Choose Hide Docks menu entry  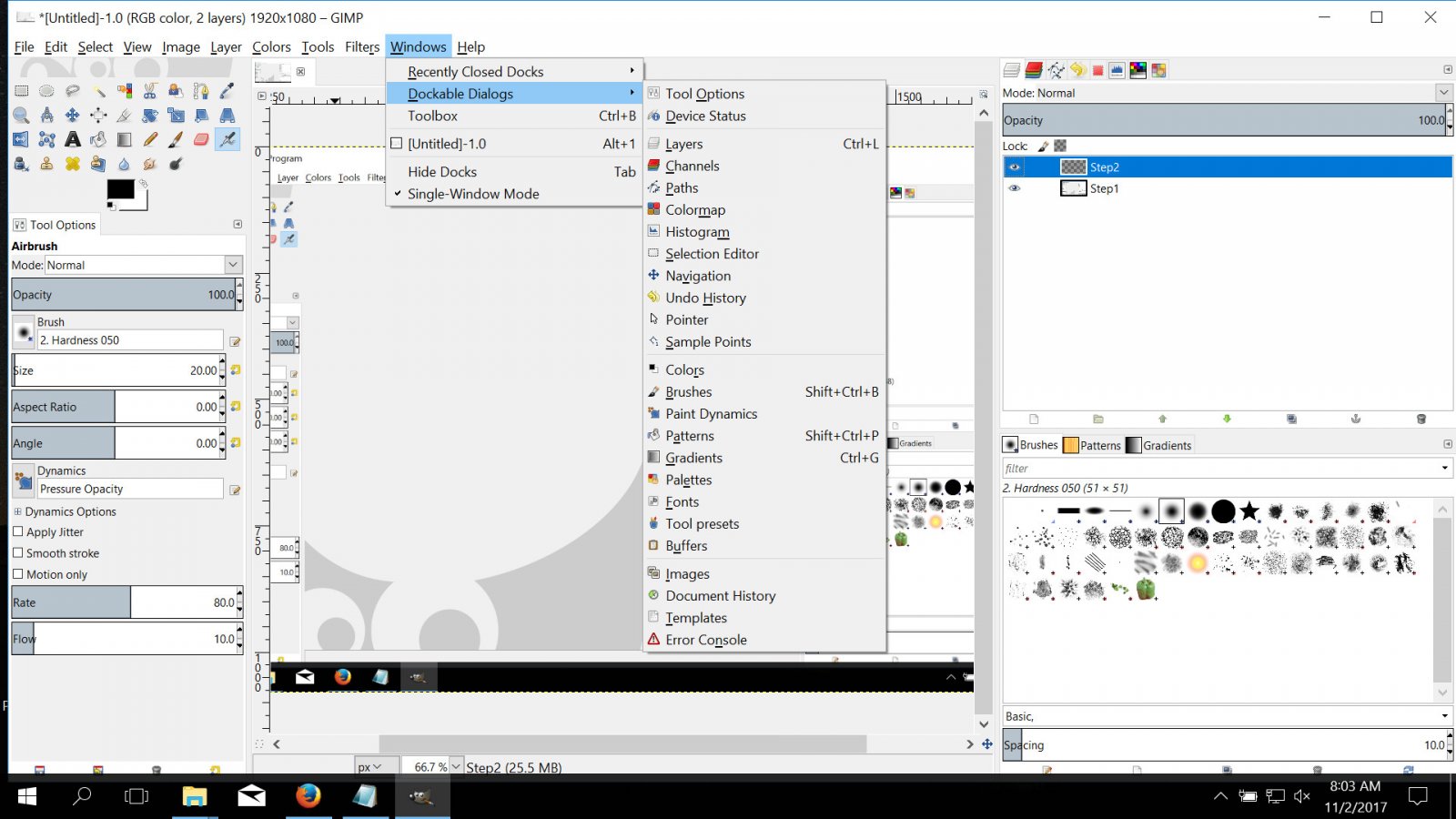514,172
